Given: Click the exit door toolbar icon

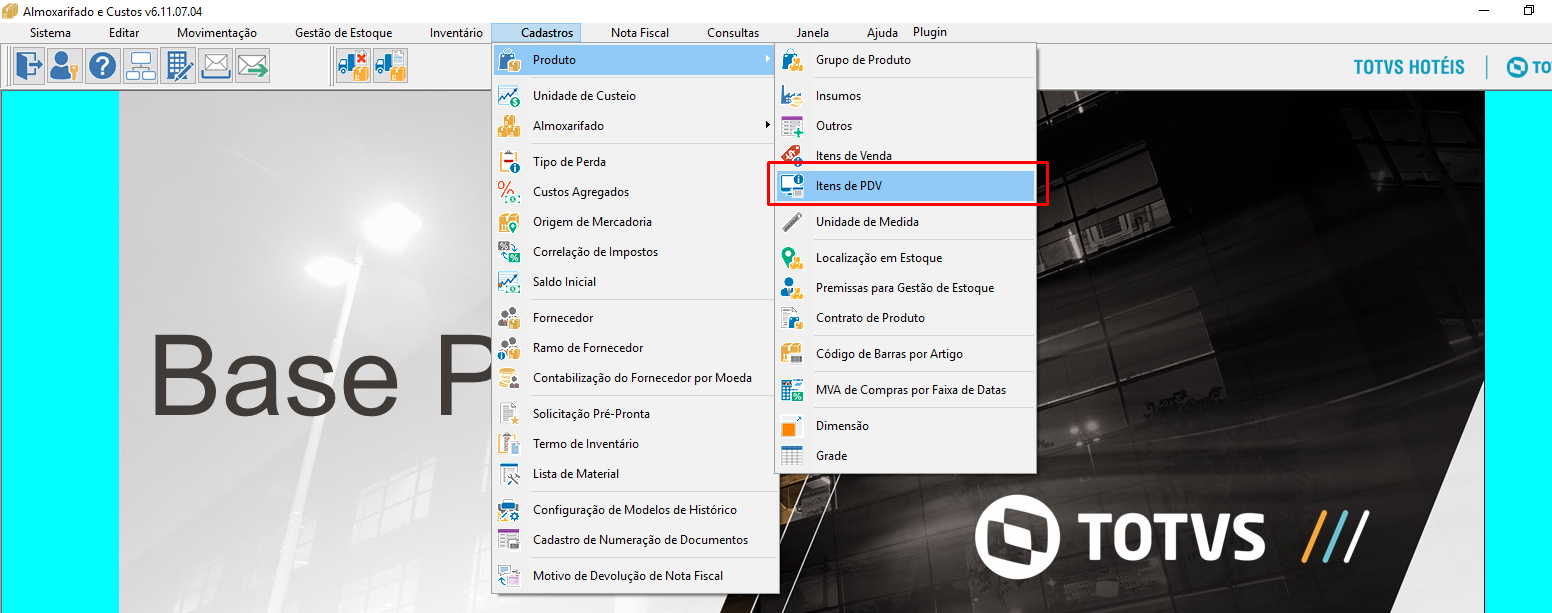Looking at the screenshot, I should pos(28,67).
